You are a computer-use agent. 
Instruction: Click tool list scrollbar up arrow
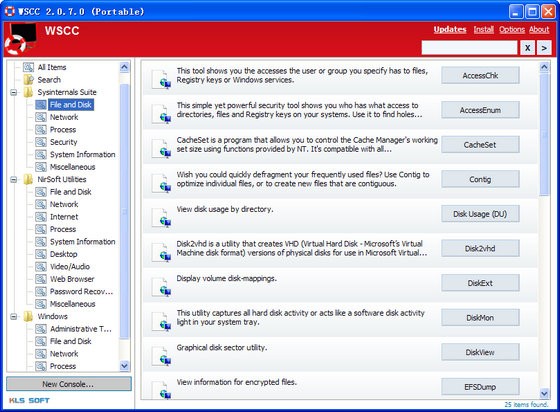pyautogui.click(x=544, y=67)
